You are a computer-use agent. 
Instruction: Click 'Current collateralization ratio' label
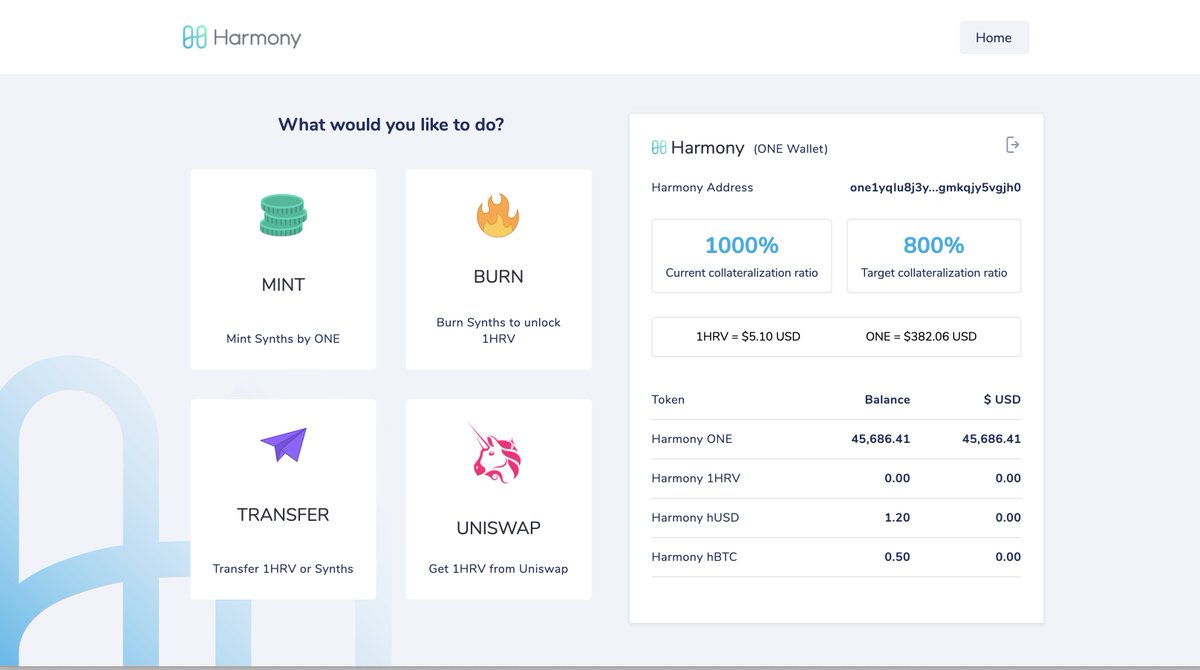tap(741, 273)
